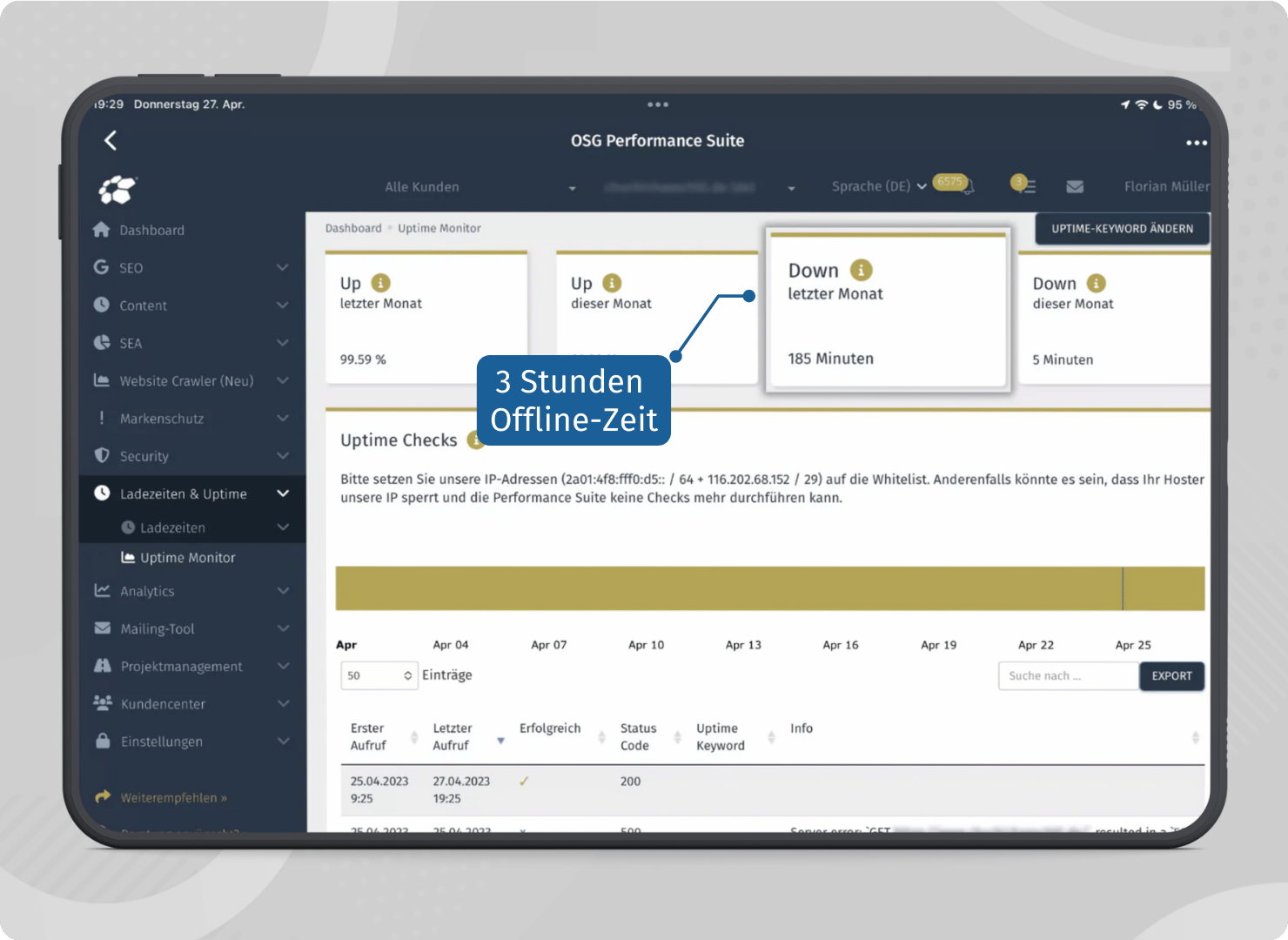
Task: Expand the Security menu chevron
Action: click(x=283, y=455)
